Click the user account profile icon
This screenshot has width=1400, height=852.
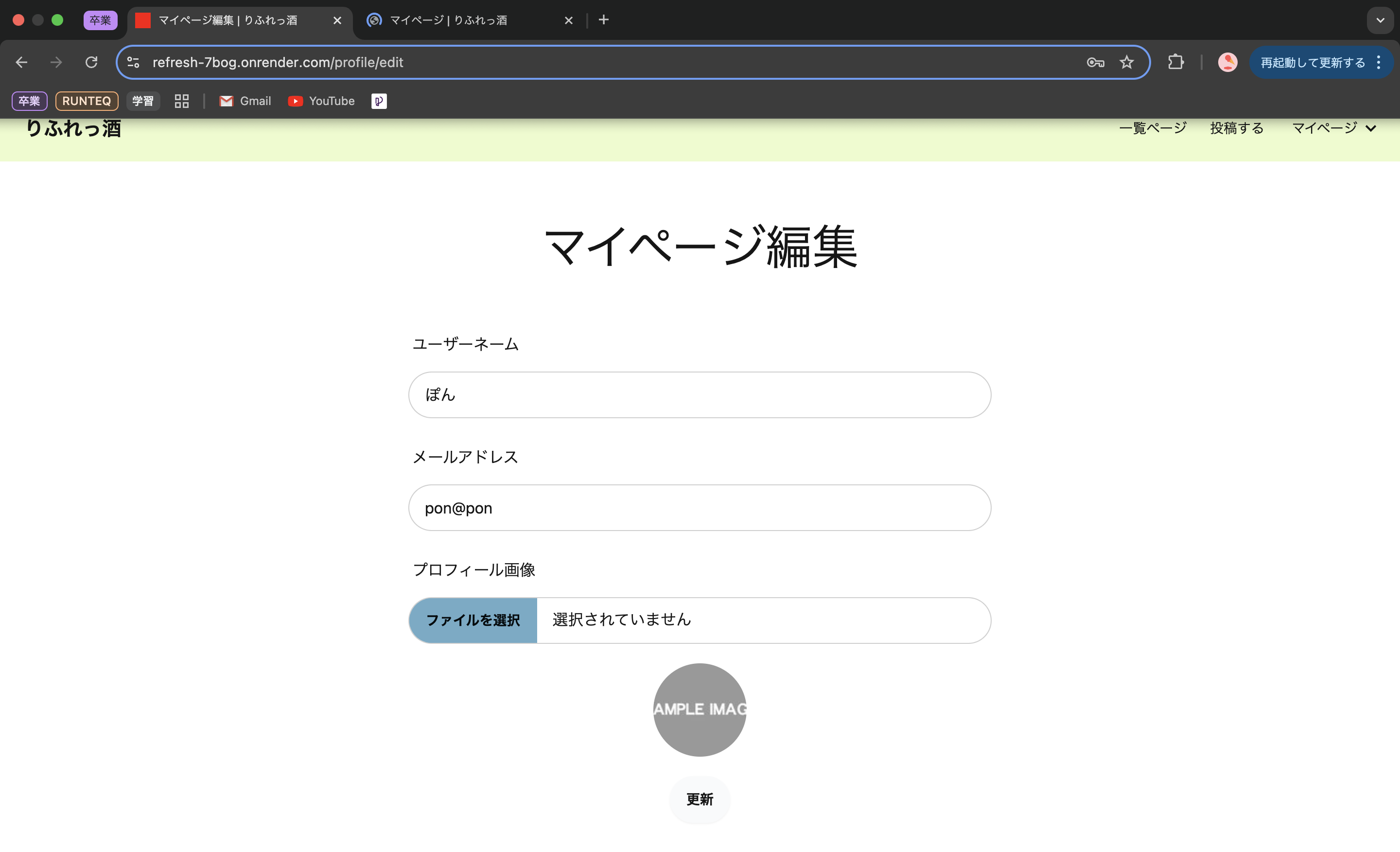tap(1227, 62)
